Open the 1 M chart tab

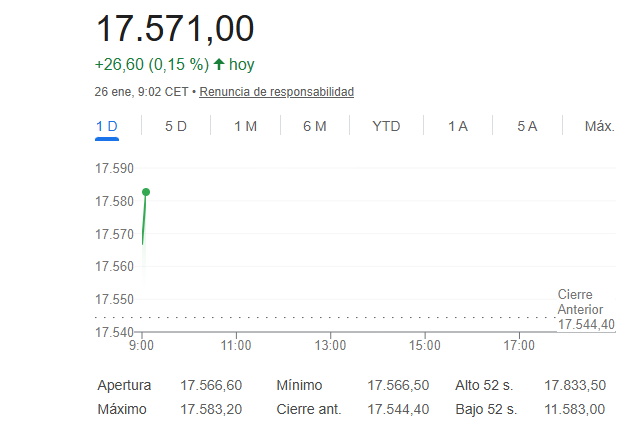tap(246, 126)
